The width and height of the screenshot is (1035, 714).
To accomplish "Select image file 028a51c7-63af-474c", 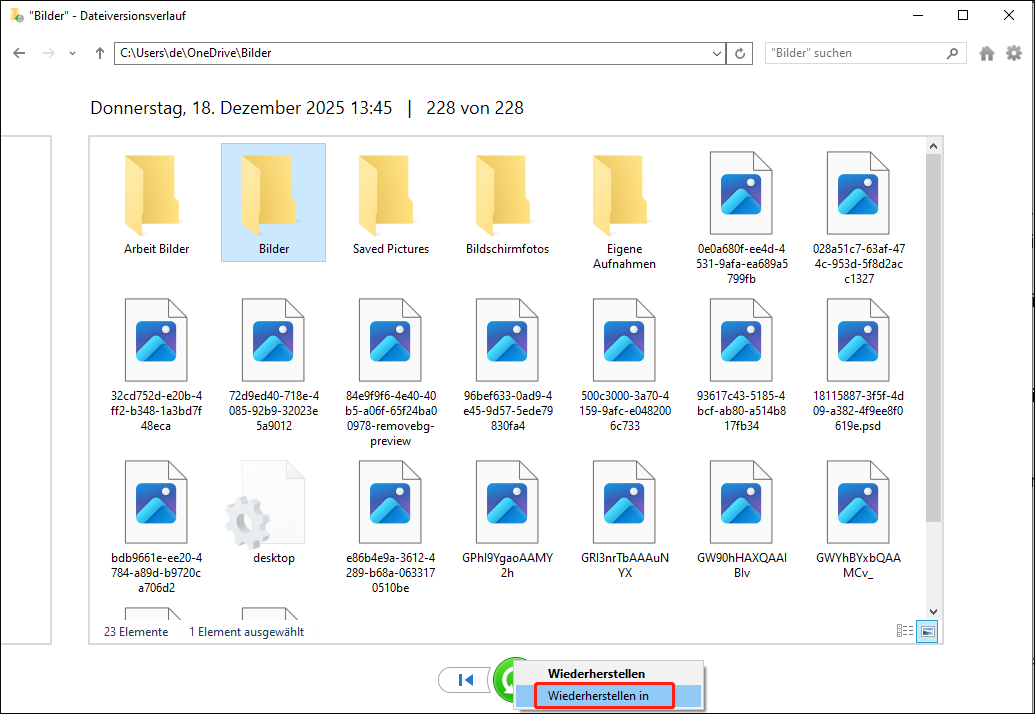I will pos(859,218).
